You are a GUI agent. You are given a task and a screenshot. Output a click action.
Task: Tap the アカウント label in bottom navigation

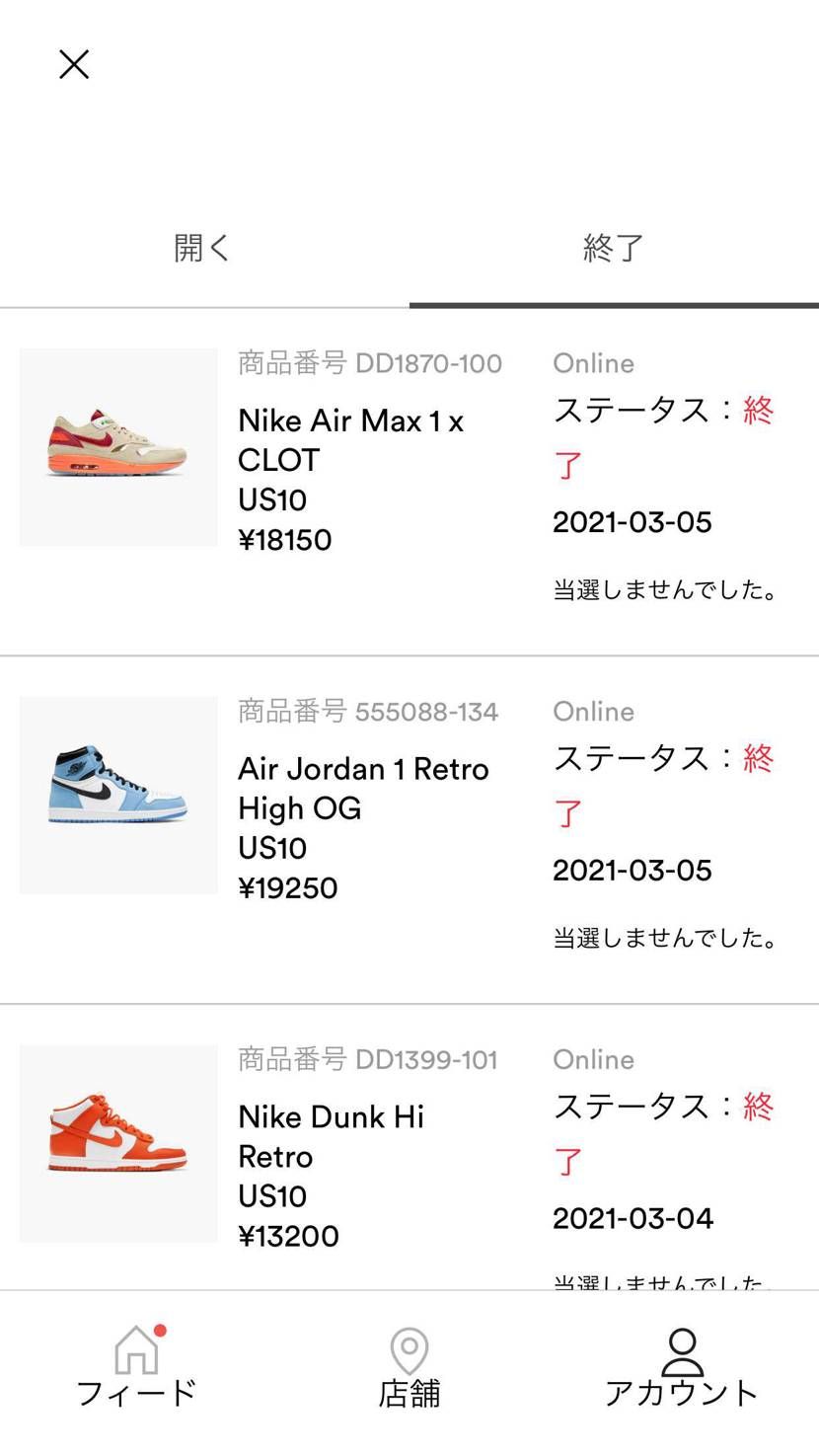682,1393
